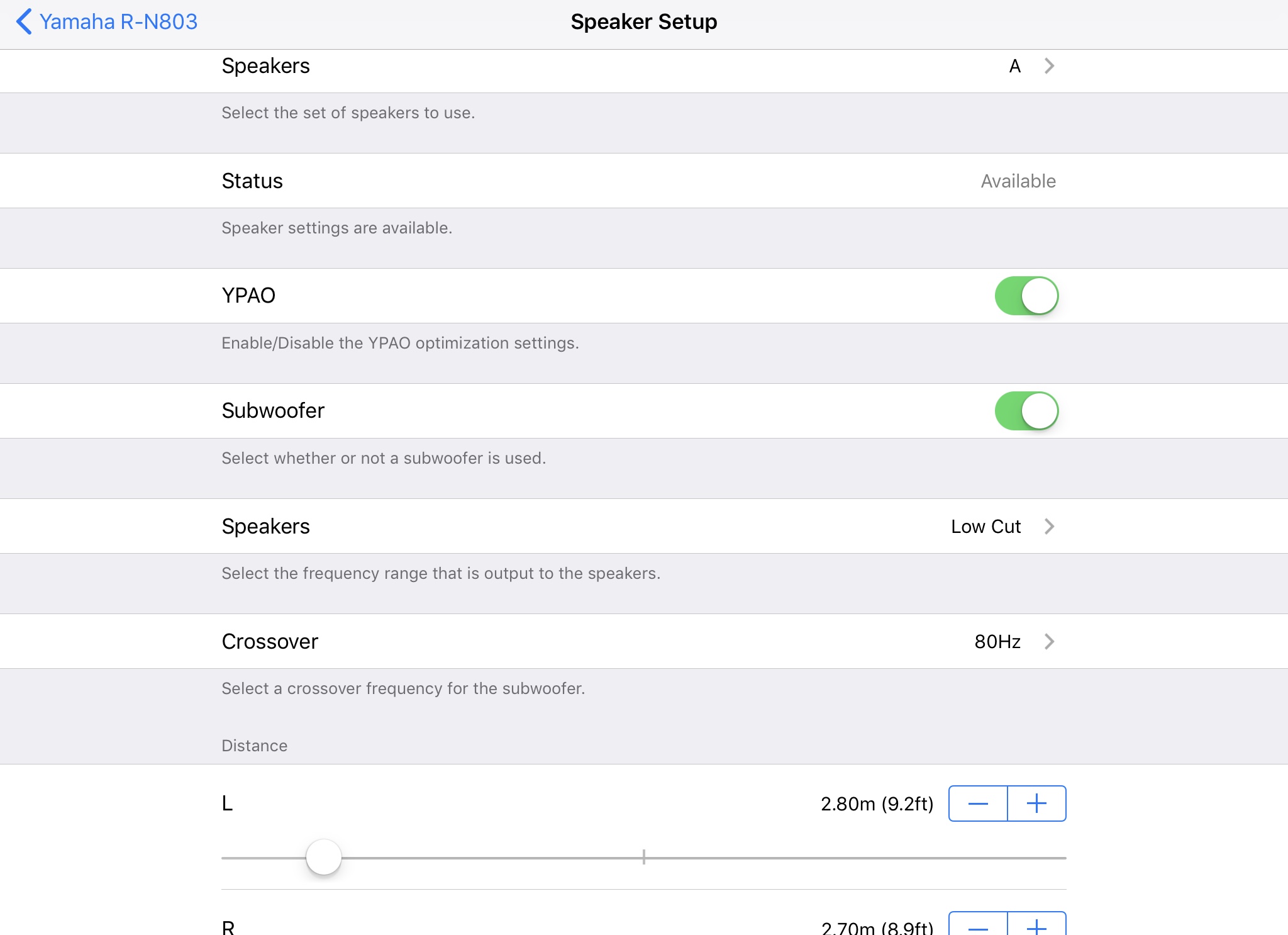The width and height of the screenshot is (1288, 935).
Task: Increase L distance with plus icon
Action: (1036, 803)
